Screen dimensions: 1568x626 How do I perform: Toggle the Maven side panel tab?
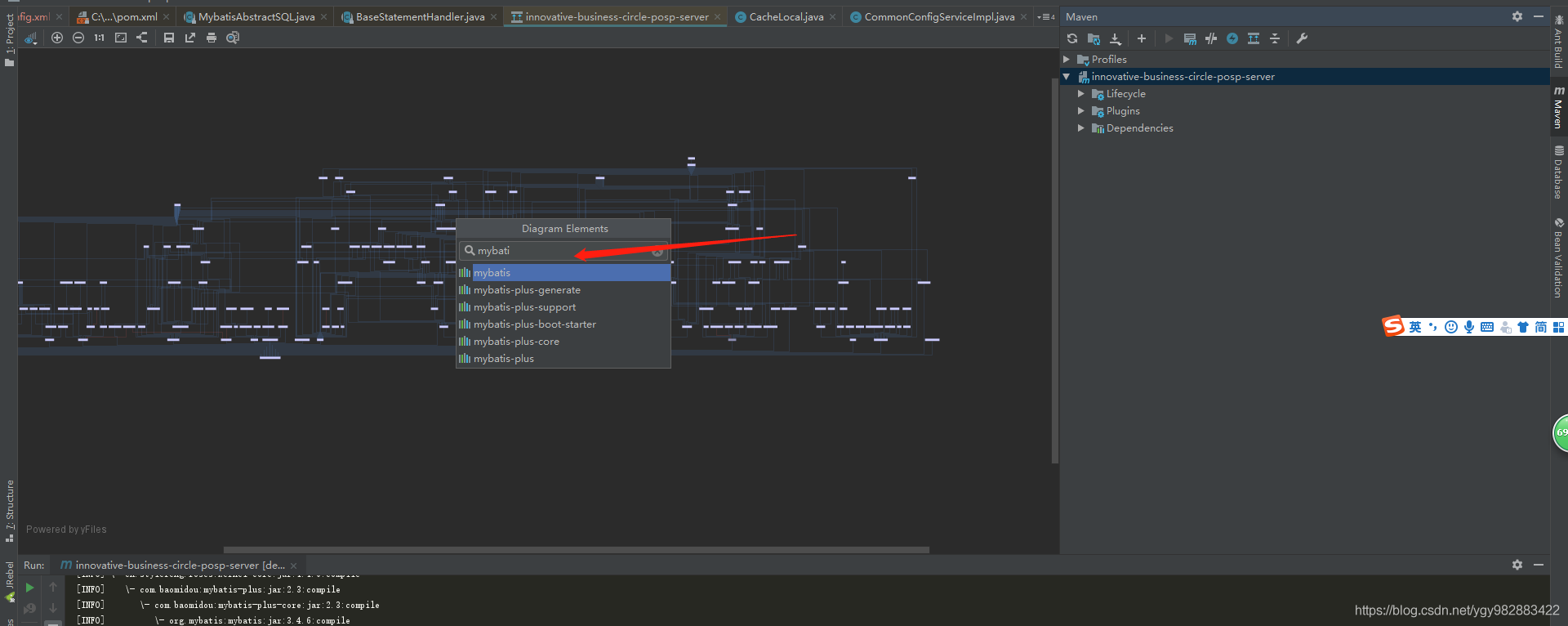click(x=1558, y=108)
